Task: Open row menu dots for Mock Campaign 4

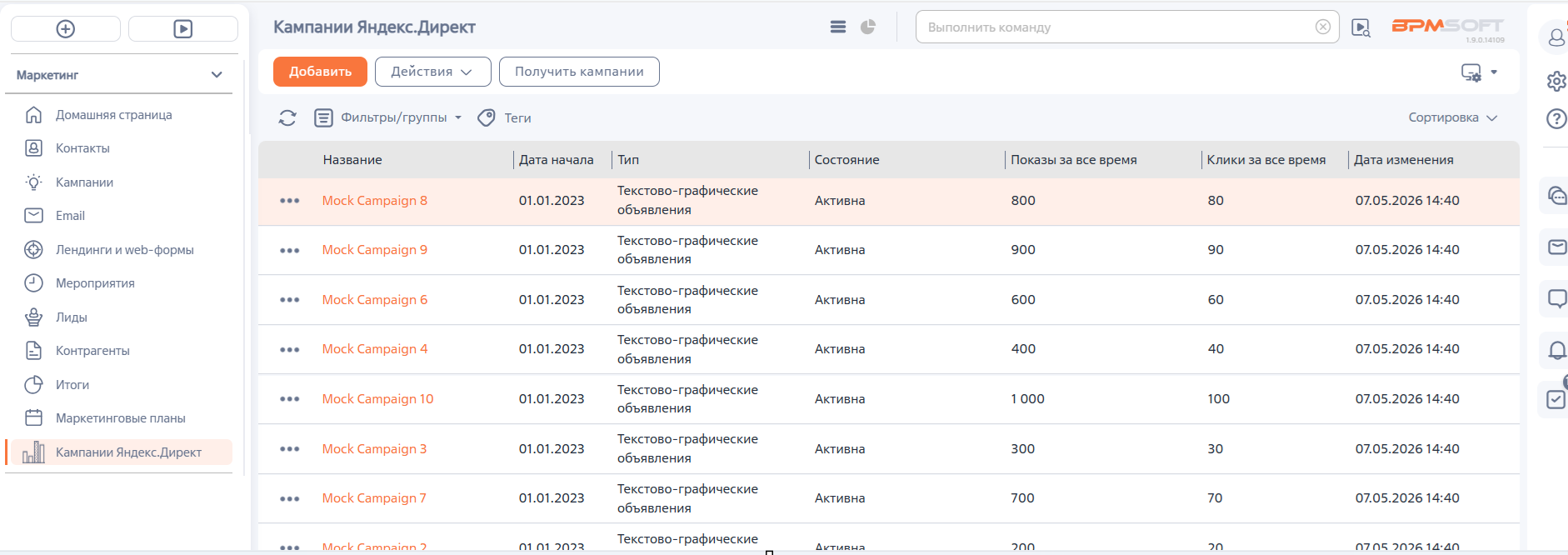Action: 290,349
